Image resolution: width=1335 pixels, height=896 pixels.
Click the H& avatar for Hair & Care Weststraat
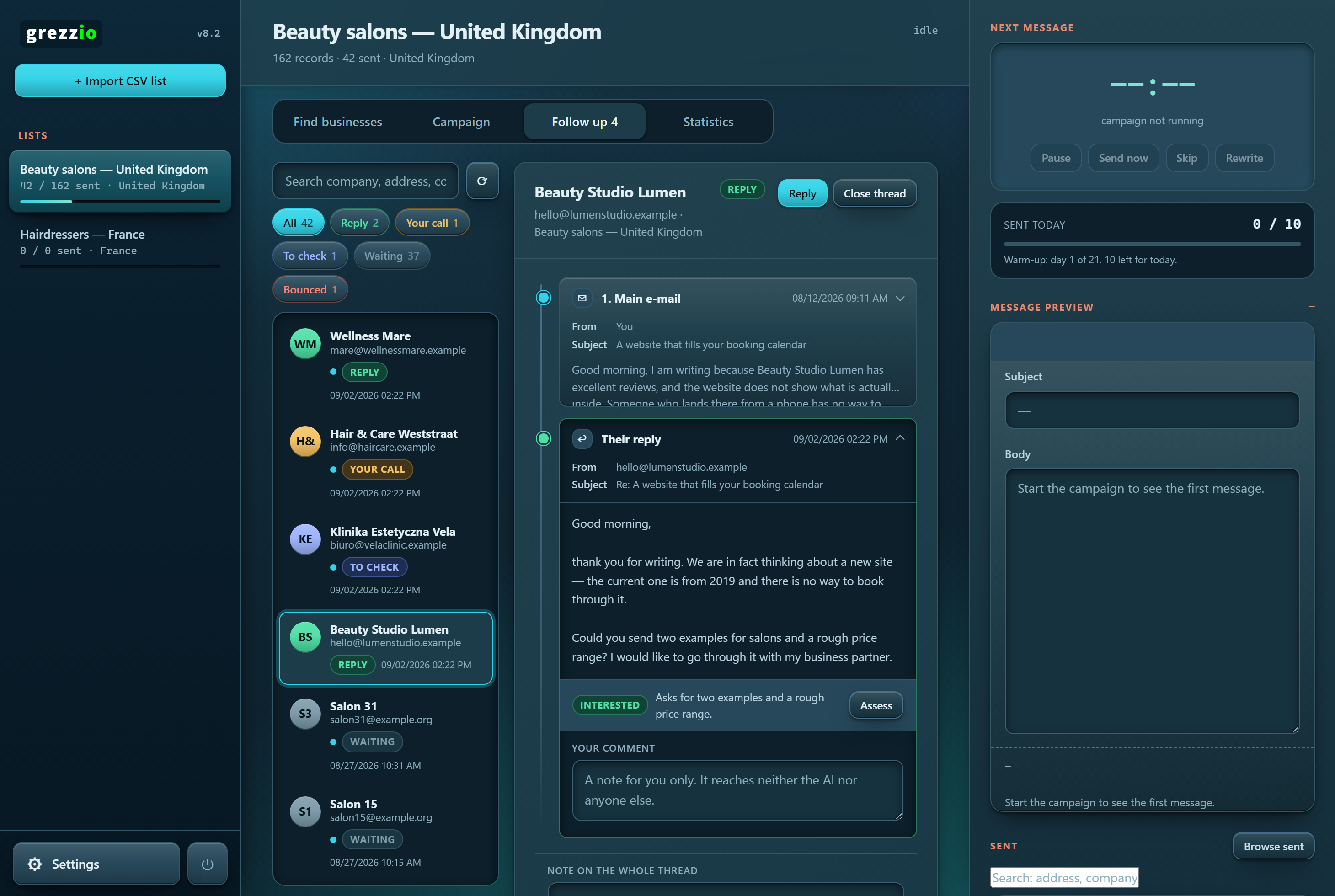[x=305, y=441]
